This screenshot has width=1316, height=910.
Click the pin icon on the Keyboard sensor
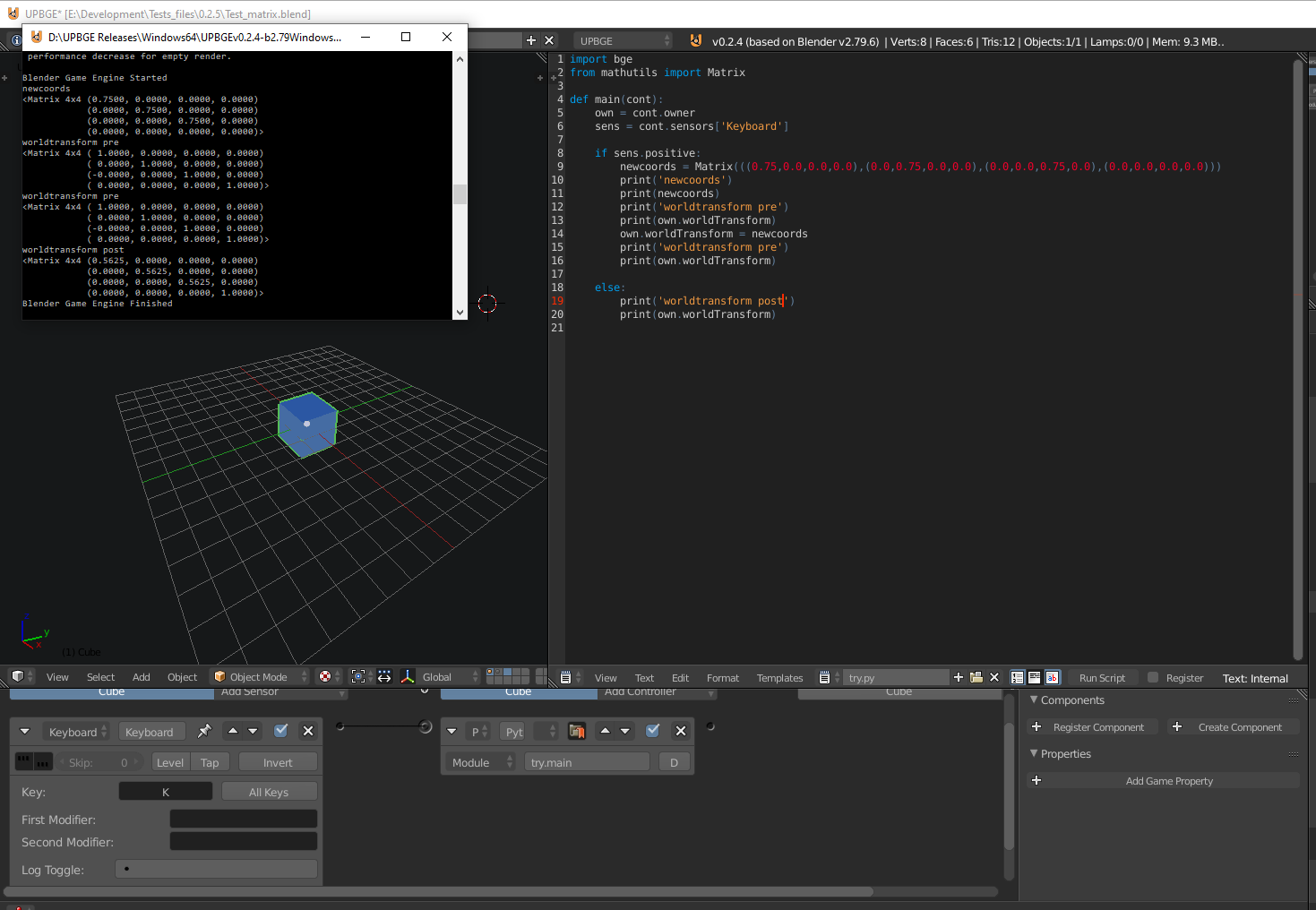204,731
